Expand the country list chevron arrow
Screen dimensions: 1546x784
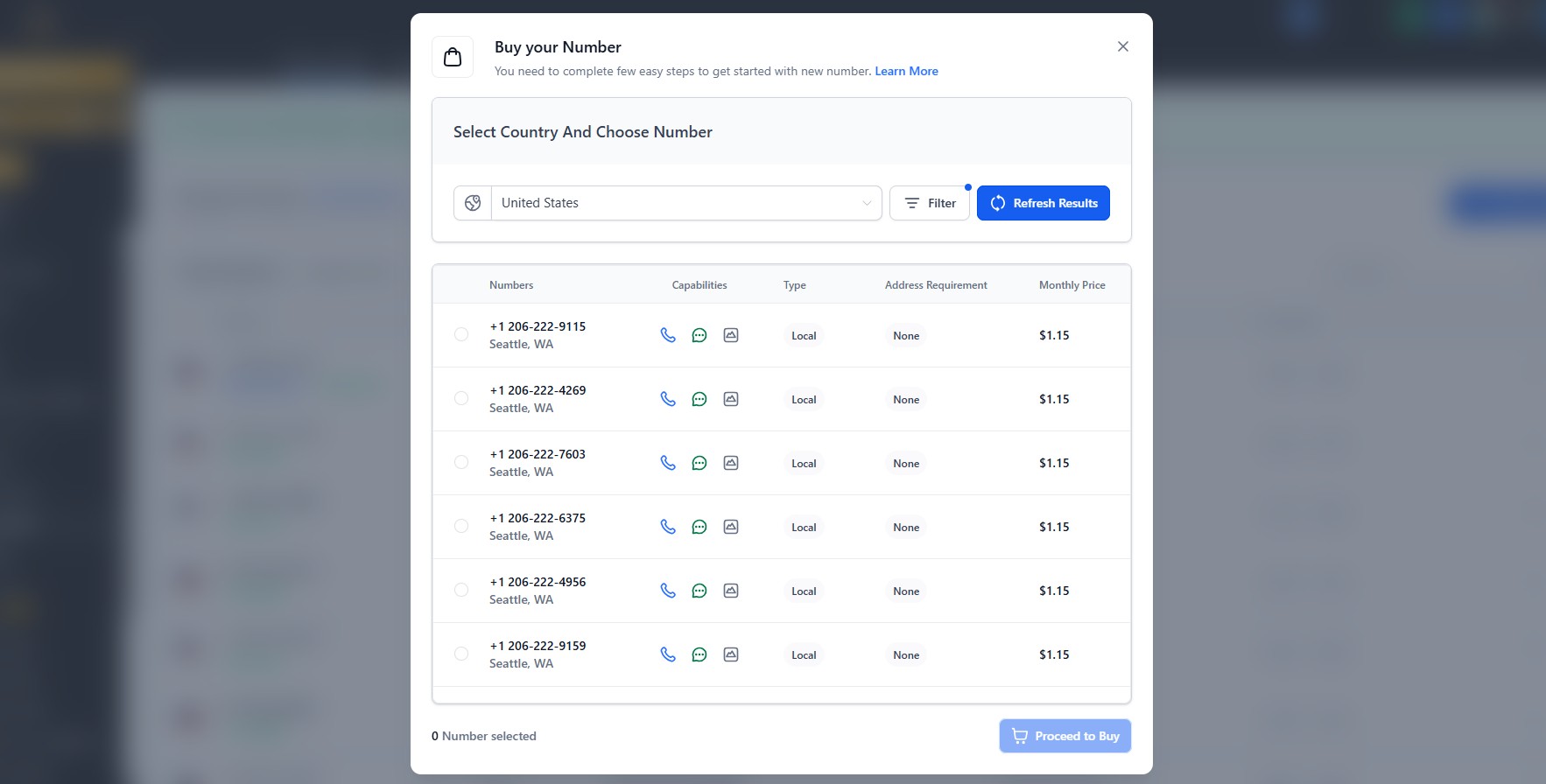click(867, 203)
